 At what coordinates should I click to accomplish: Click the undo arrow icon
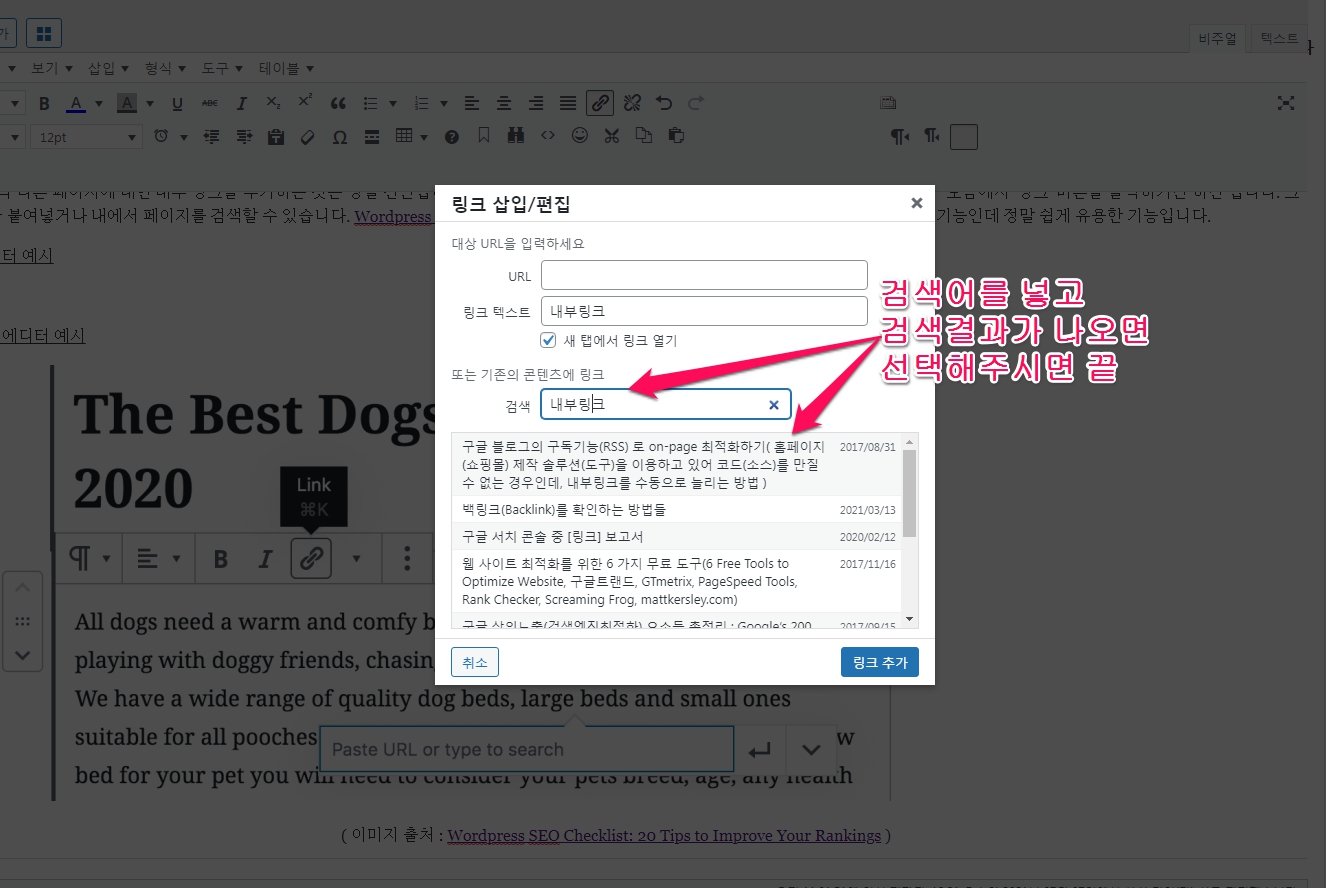663,103
